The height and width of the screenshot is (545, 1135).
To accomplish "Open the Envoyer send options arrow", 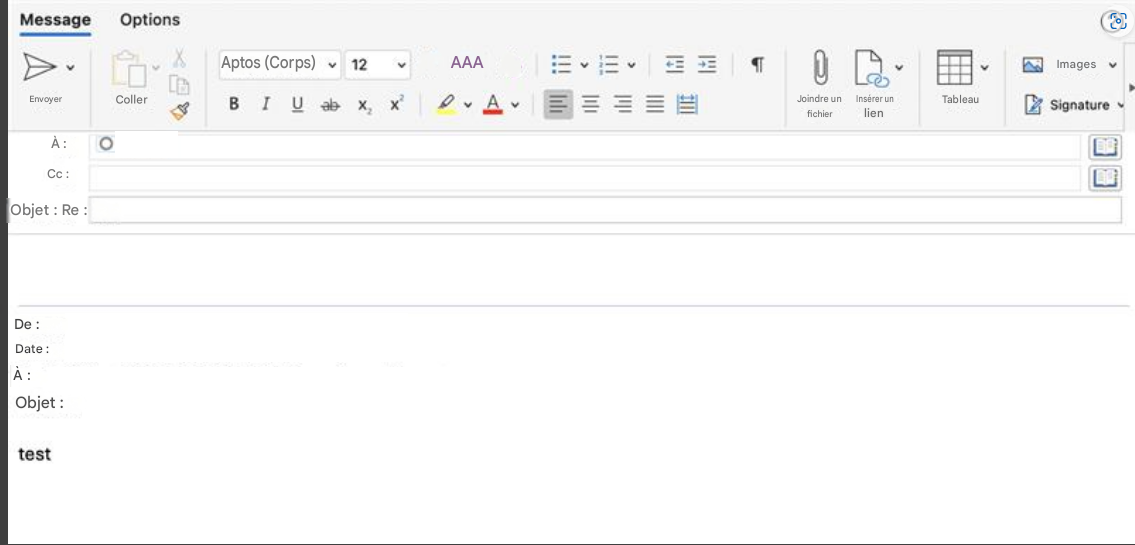I will click(70, 67).
